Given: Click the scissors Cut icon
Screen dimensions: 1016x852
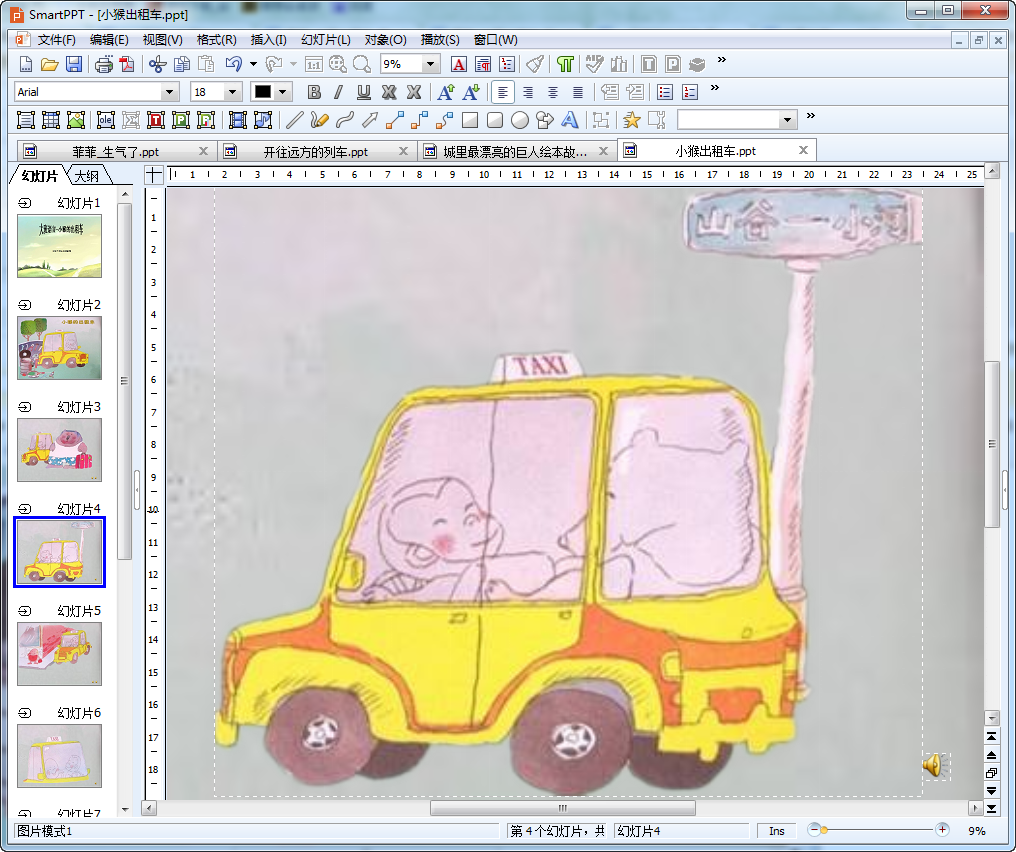Looking at the screenshot, I should point(157,65).
